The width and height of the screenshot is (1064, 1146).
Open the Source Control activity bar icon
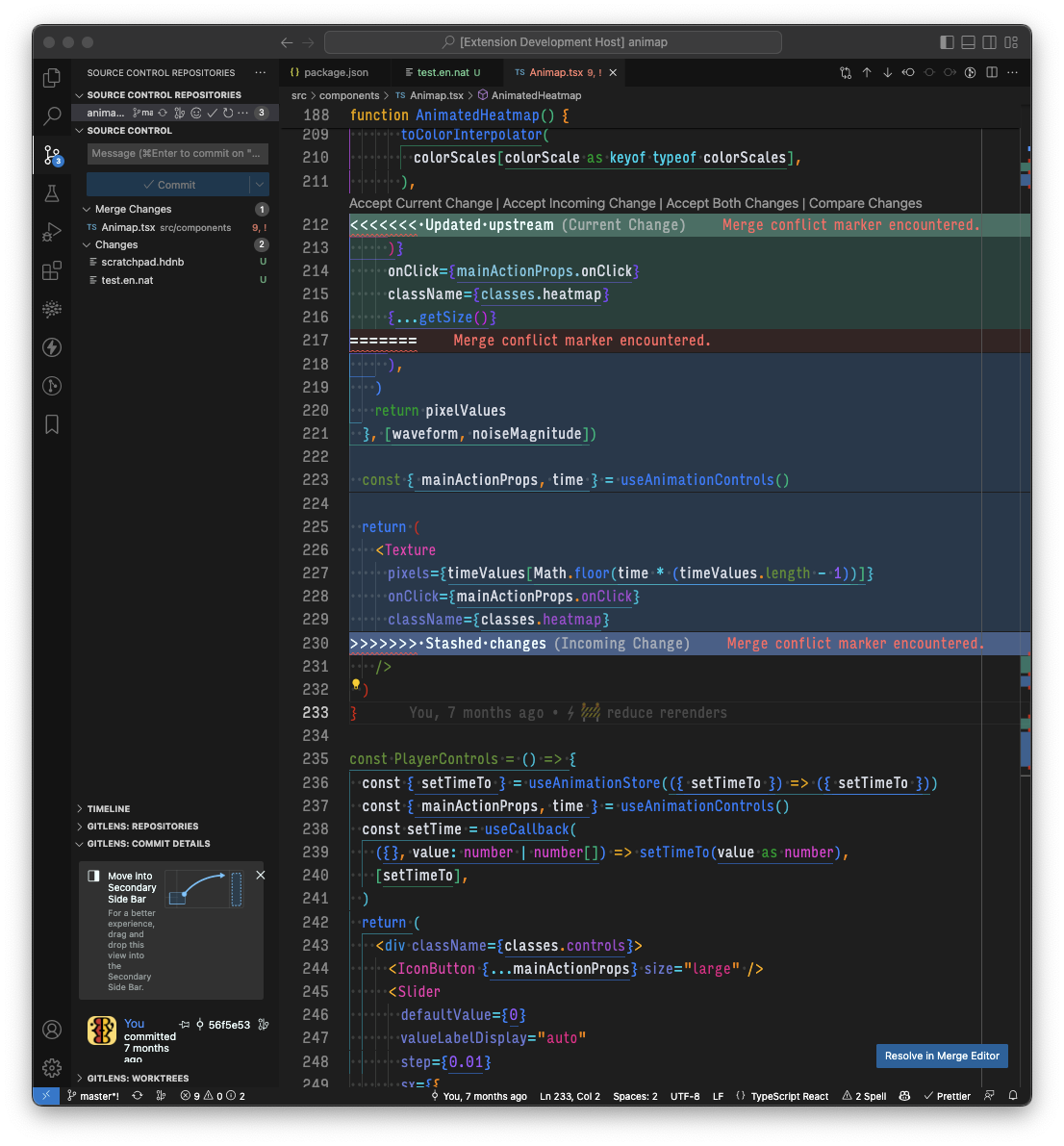click(x=52, y=155)
